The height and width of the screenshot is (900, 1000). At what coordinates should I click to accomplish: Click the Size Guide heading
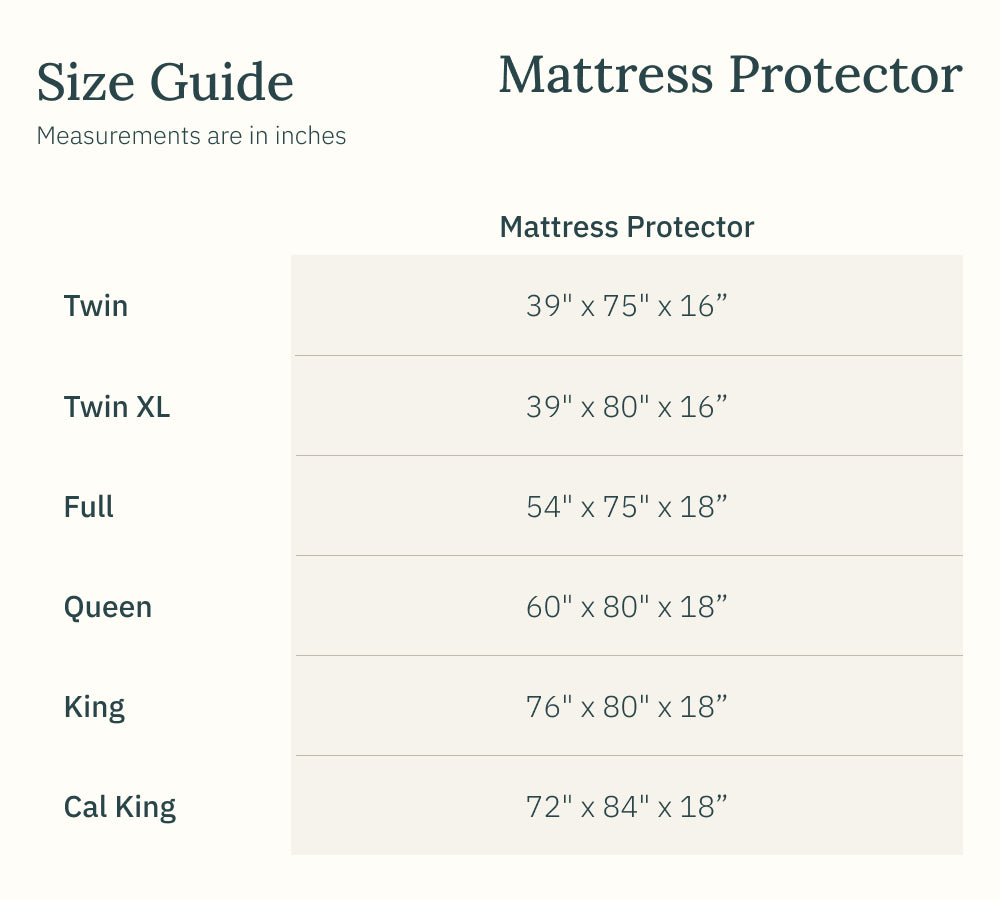tap(165, 82)
